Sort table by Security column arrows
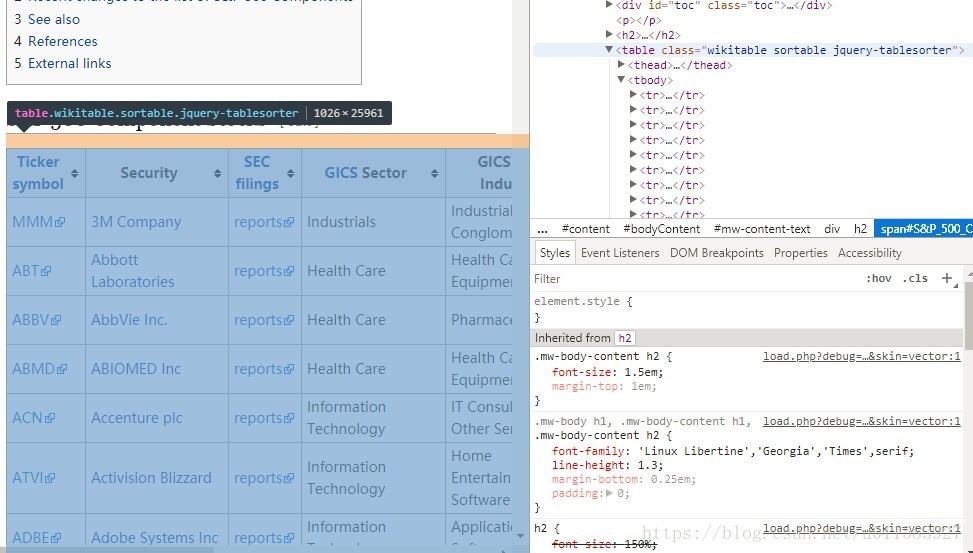Image resolution: width=973 pixels, height=553 pixels. point(217,173)
